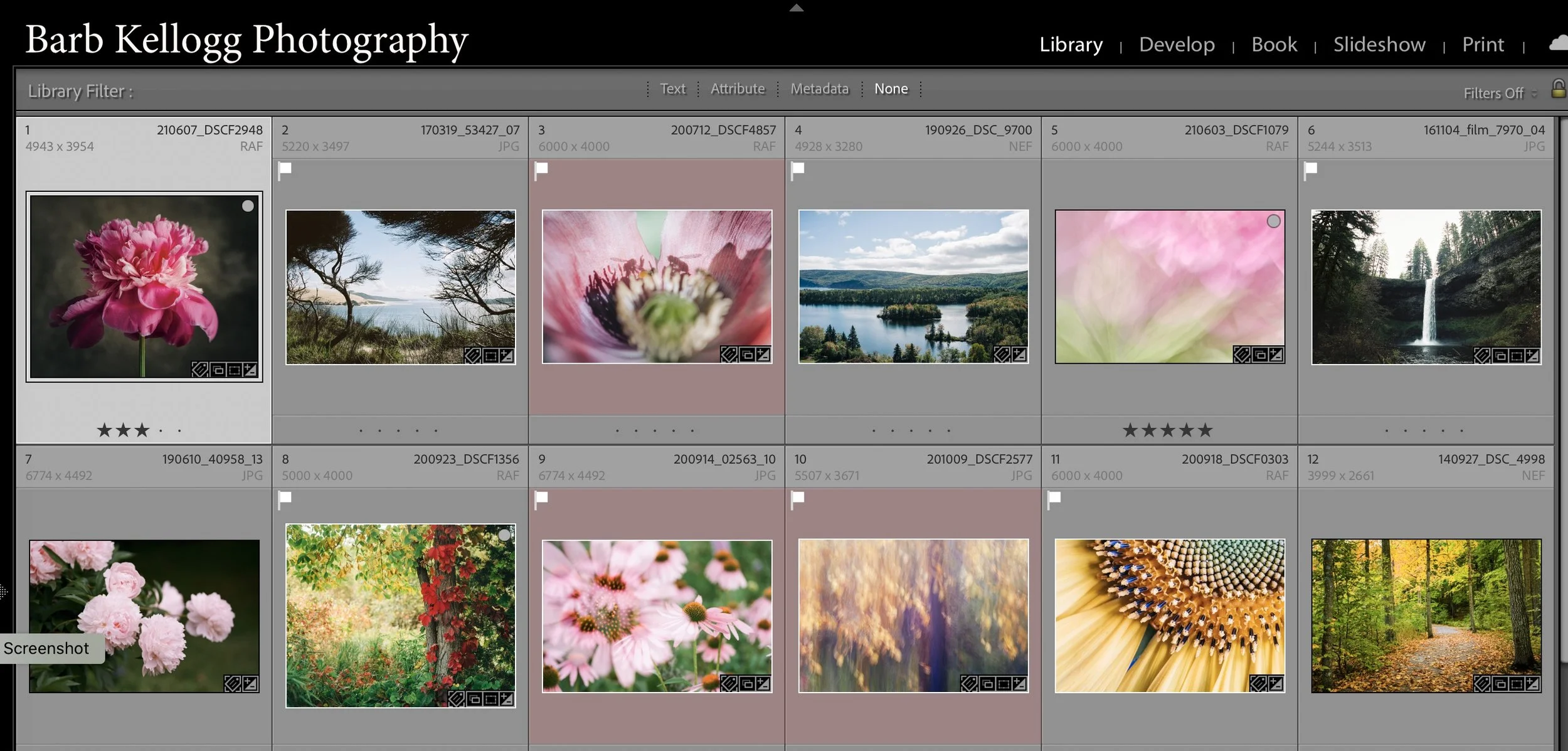Viewport: 1568px width, 751px height.
Task: Open the Print module
Action: 1483,44
